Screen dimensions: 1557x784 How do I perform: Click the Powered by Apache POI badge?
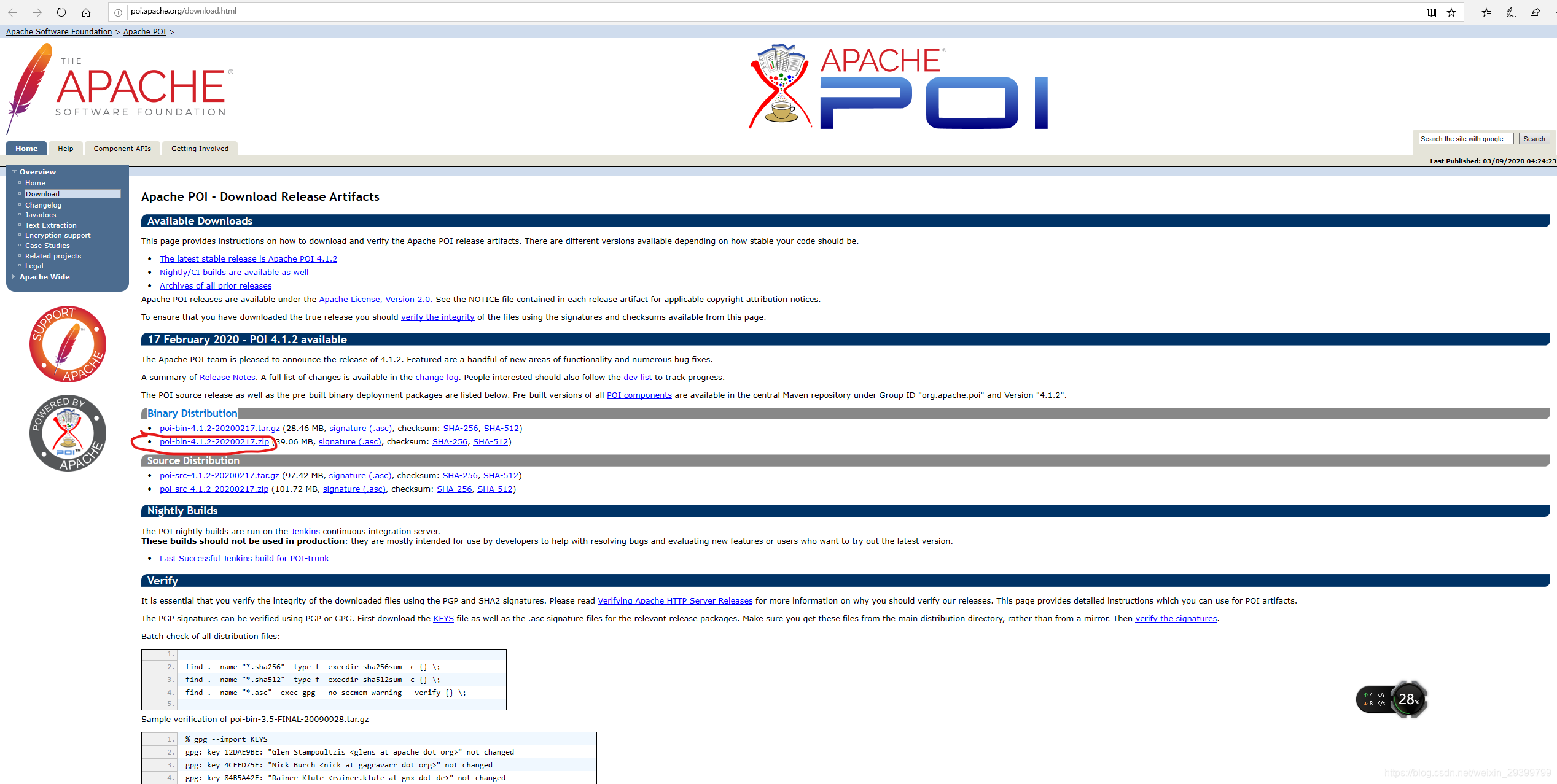pyautogui.click(x=68, y=433)
